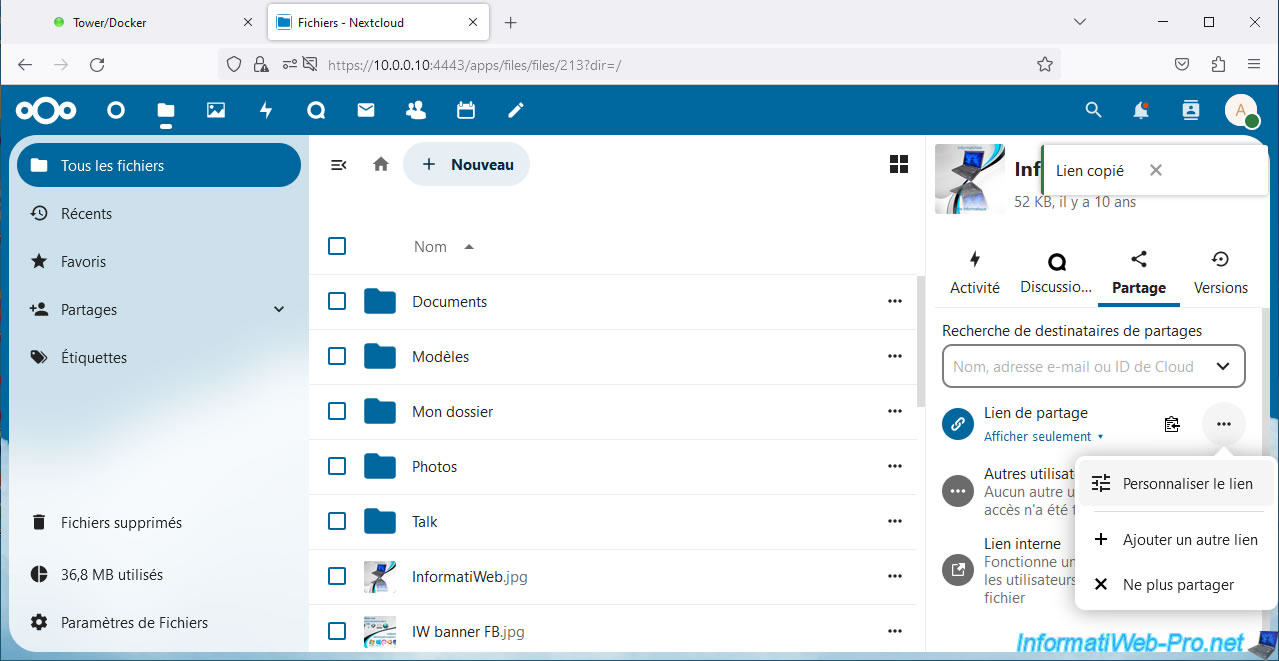Open the Photos app icon in top bar
This screenshot has width=1279, height=661.
[x=216, y=110]
